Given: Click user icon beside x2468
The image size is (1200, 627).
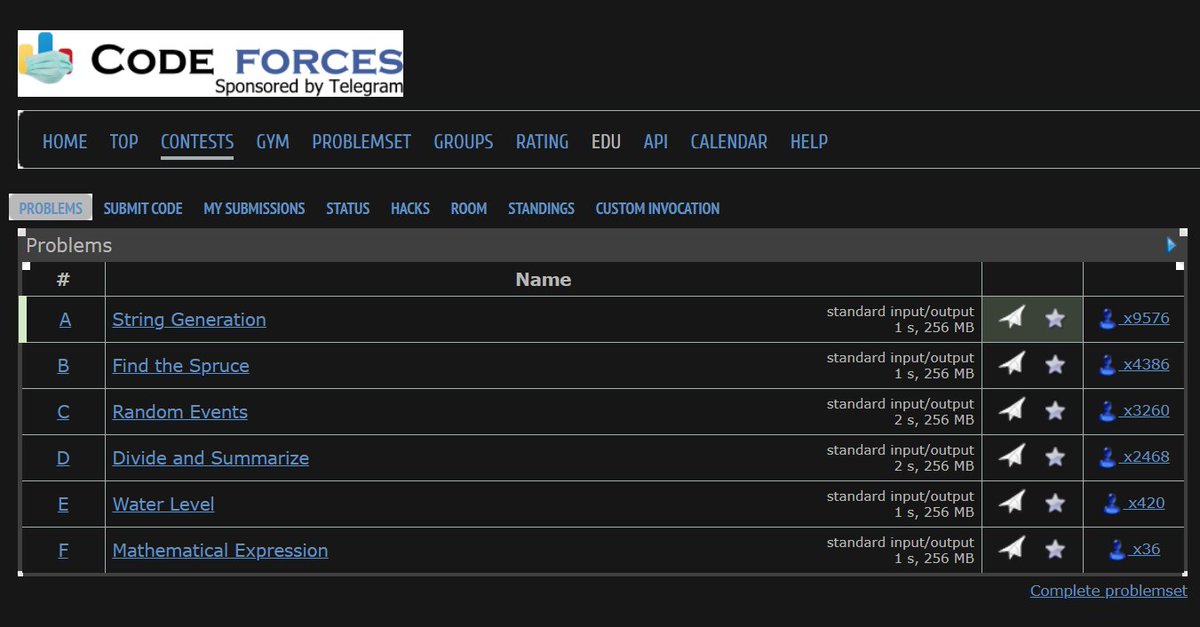Looking at the screenshot, I should coord(1107,457).
